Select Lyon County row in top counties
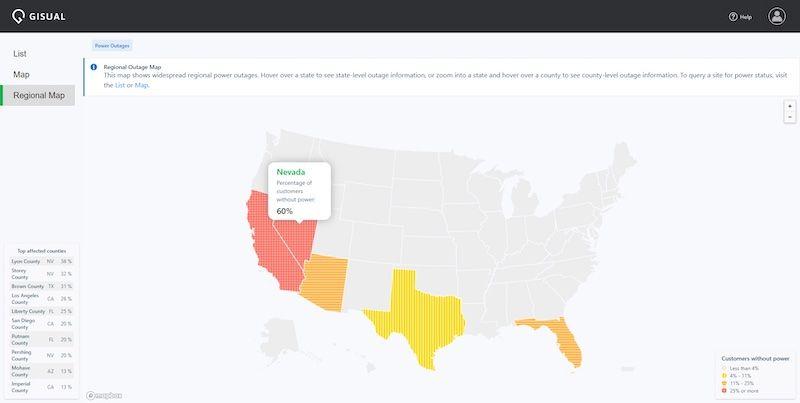The height and width of the screenshot is (403, 800). tap(42, 261)
